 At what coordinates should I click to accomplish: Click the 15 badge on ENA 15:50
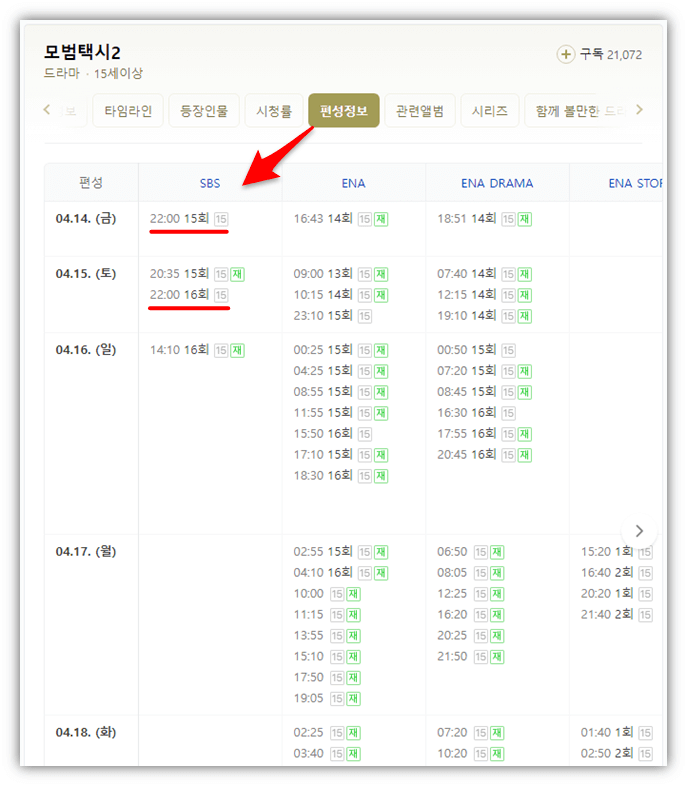pos(365,434)
